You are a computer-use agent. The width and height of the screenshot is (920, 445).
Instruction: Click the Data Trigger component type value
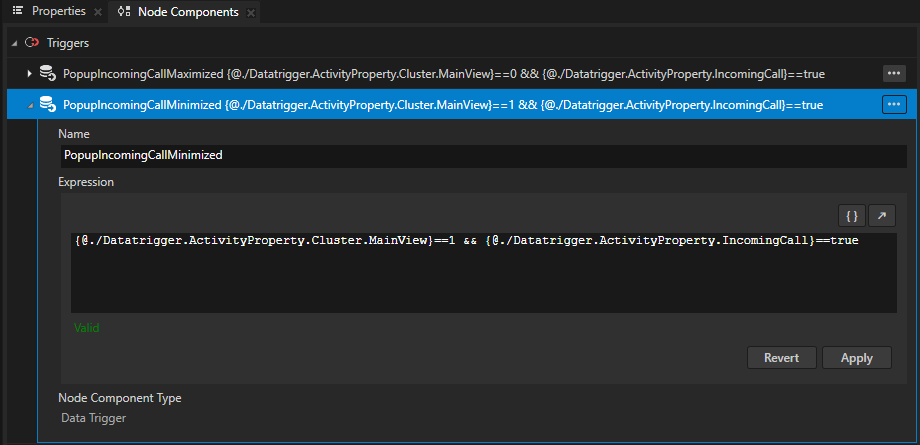pyautogui.click(x=94, y=418)
